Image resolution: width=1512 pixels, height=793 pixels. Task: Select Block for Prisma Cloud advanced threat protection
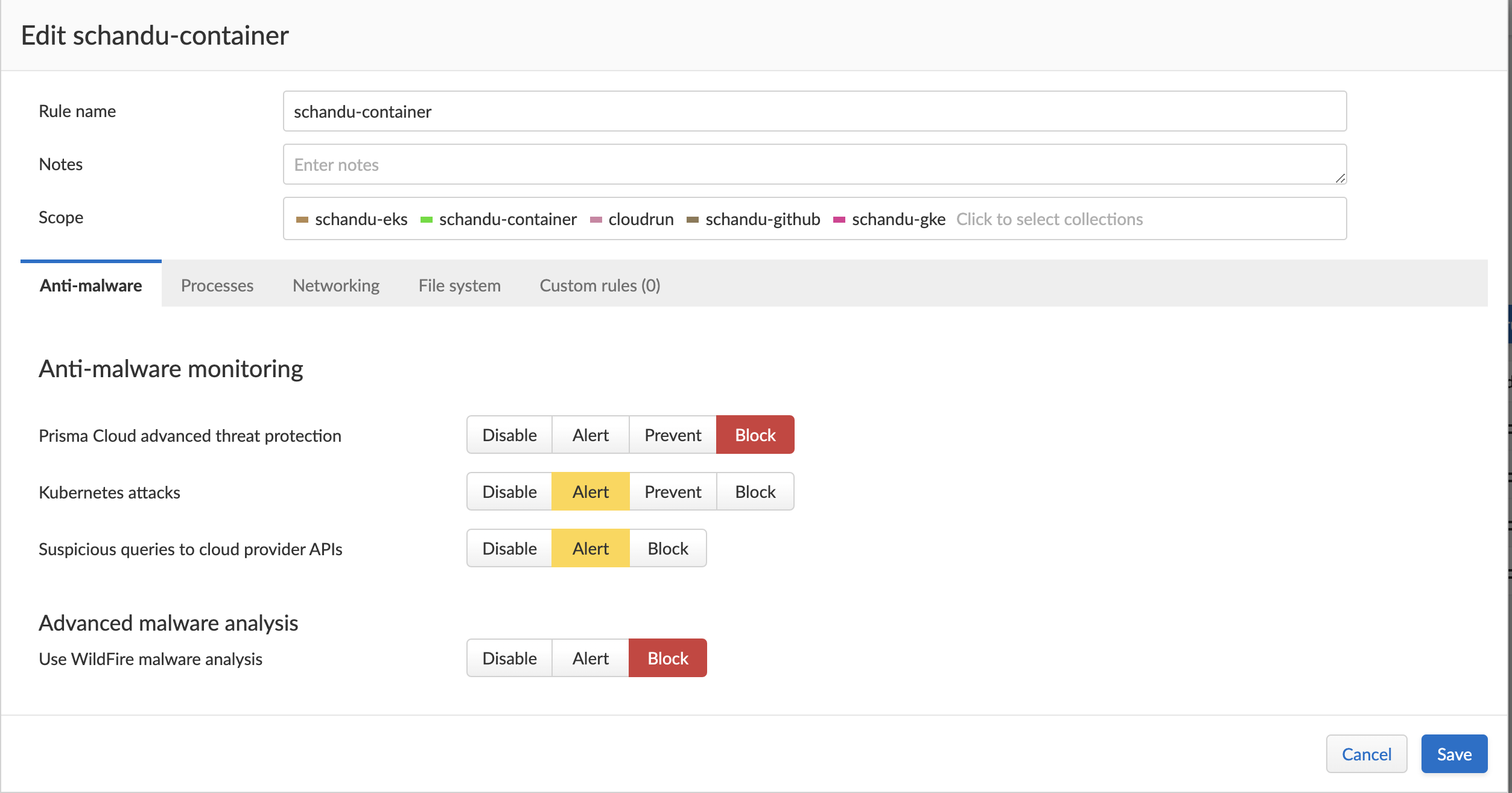coord(756,435)
